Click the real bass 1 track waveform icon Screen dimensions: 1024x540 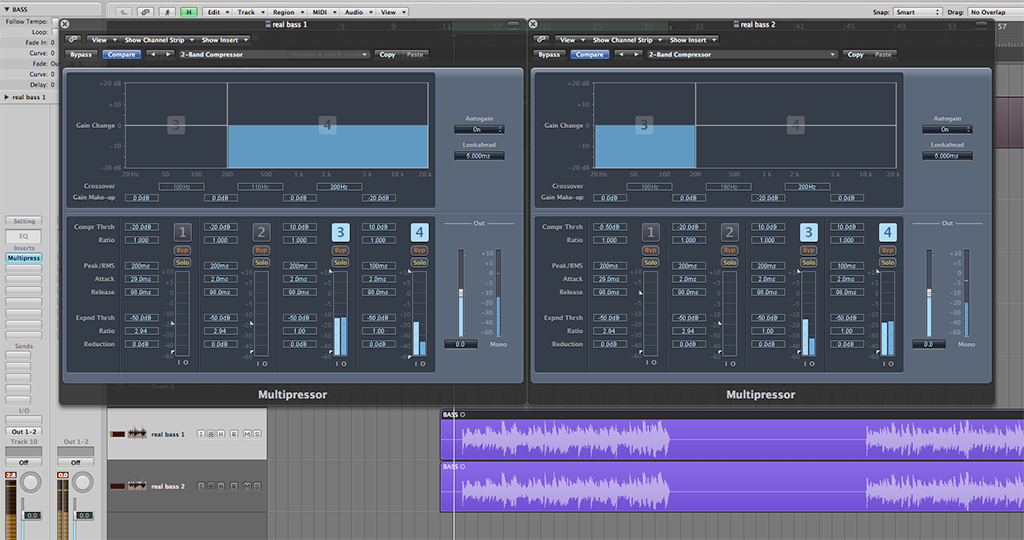coord(136,433)
